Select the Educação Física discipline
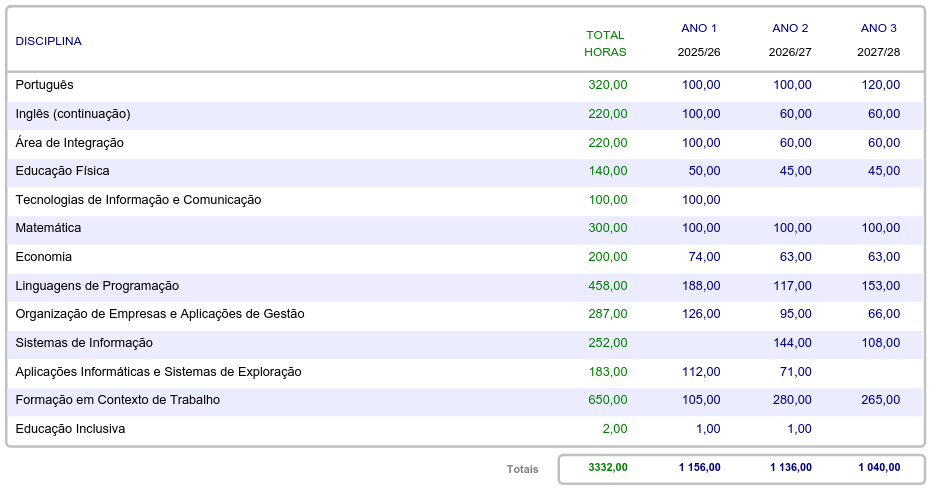The height and width of the screenshot is (491, 932). click(x=62, y=171)
